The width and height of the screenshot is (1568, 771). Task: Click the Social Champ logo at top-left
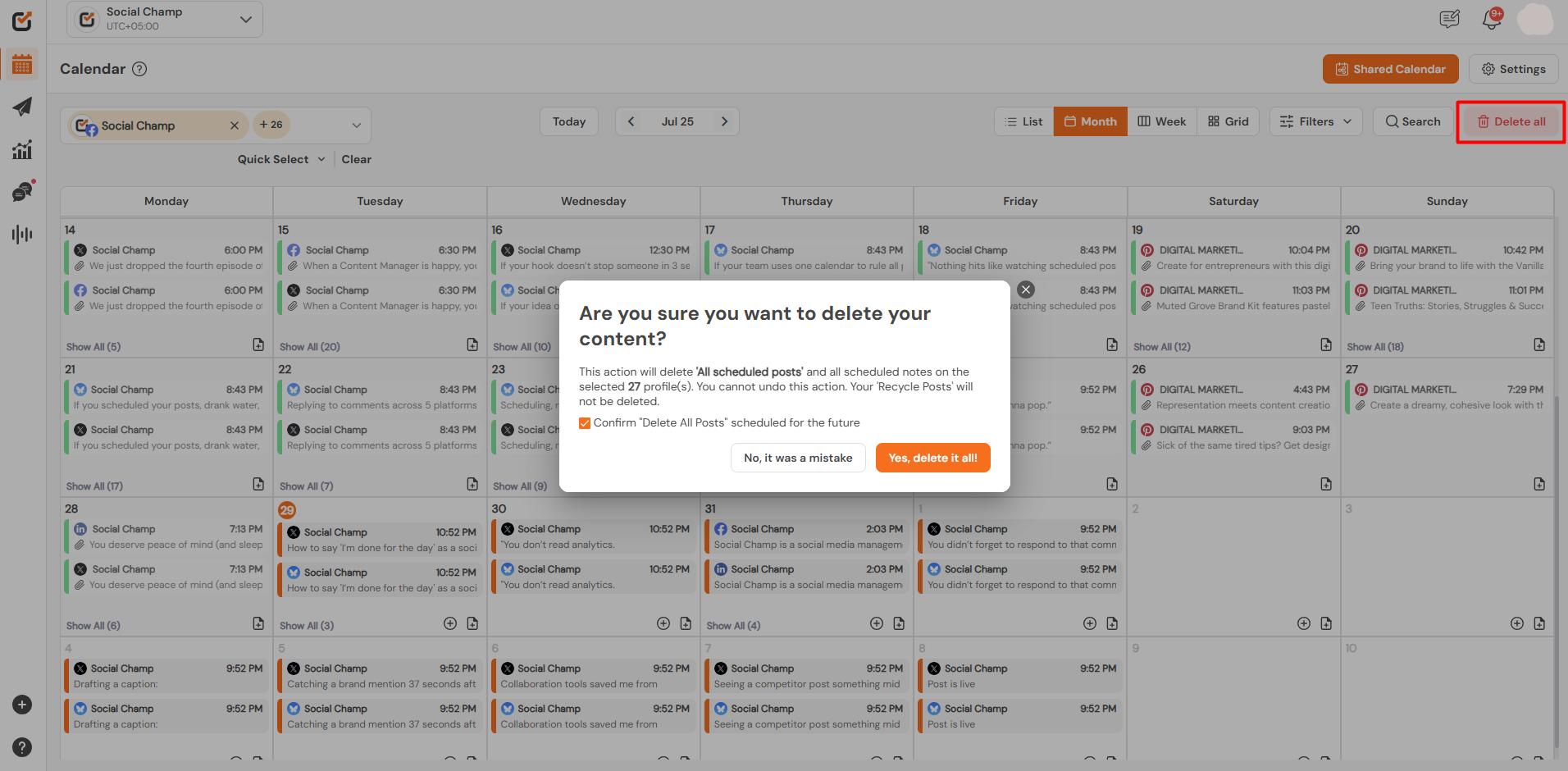[22, 21]
